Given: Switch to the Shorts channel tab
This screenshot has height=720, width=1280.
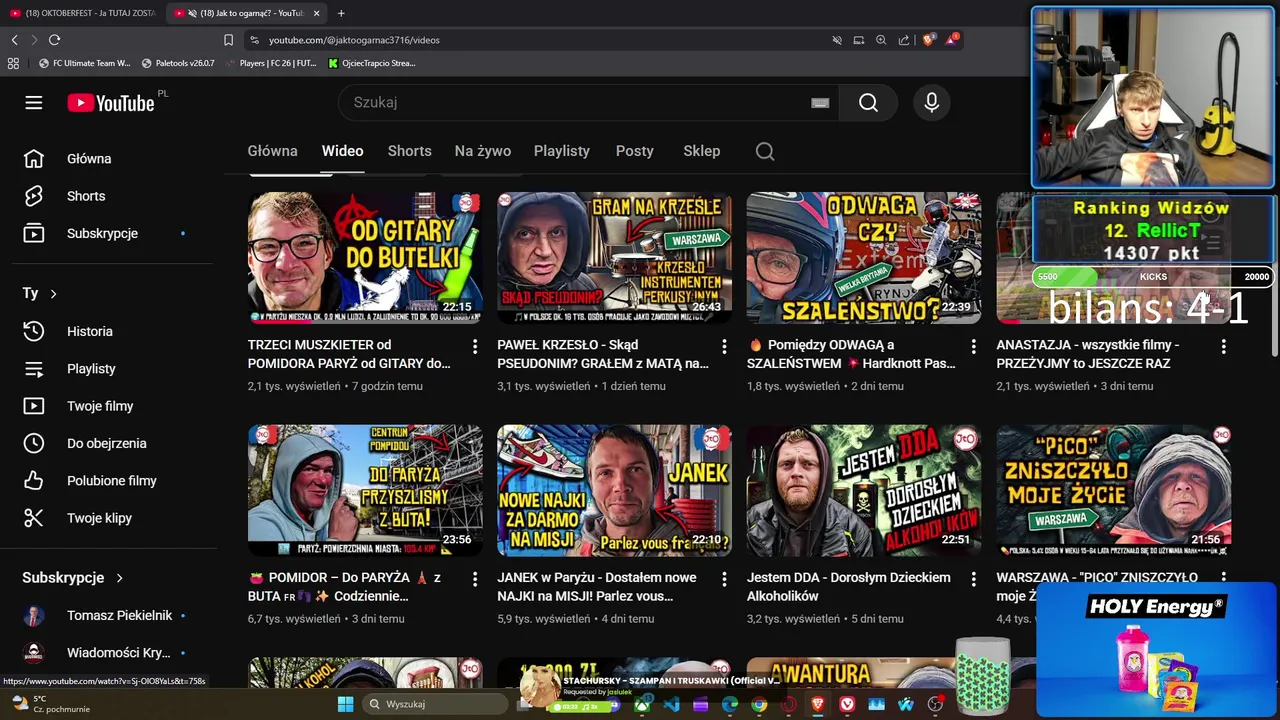Looking at the screenshot, I should [409, 151].
